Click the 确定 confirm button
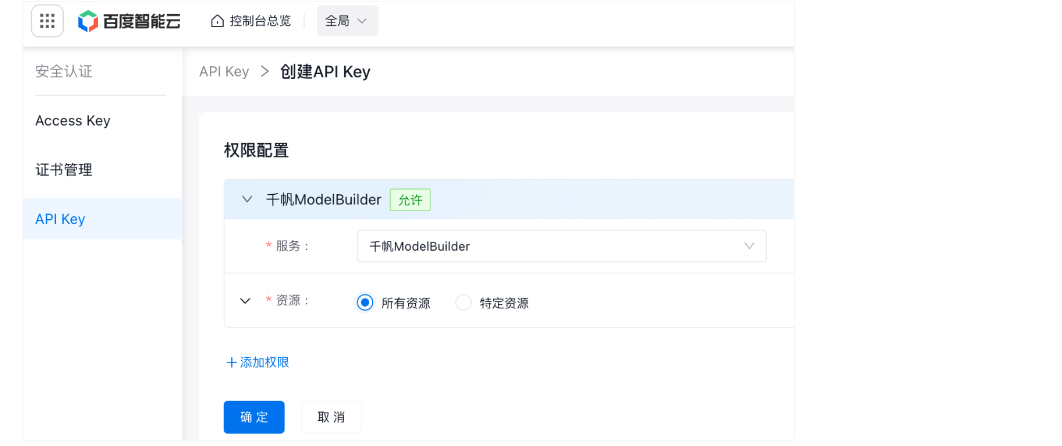 point(254,418)
